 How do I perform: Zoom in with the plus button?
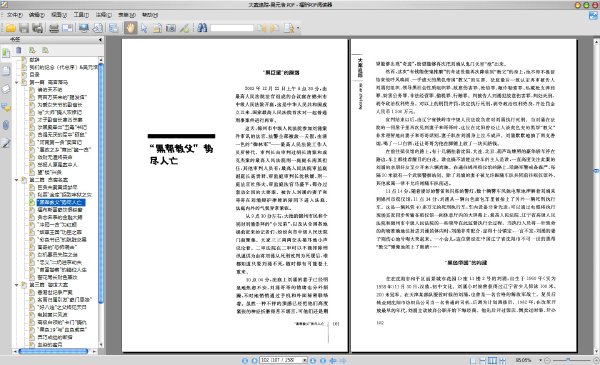596,360
